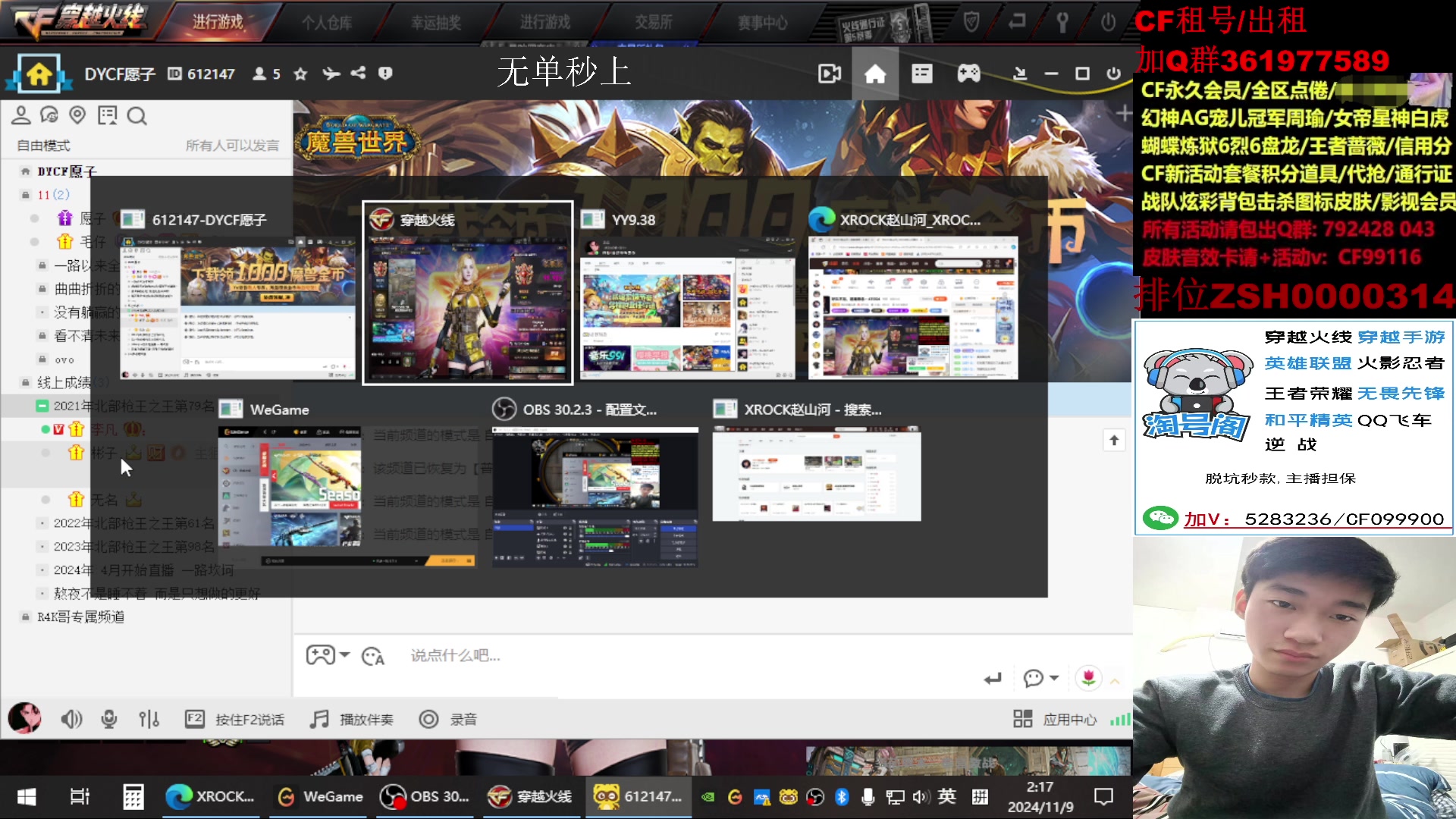Switch to the YY9.38 window thumbnail
The height and width of the screenshot is (819, 1456).
[x=688, y=293]
